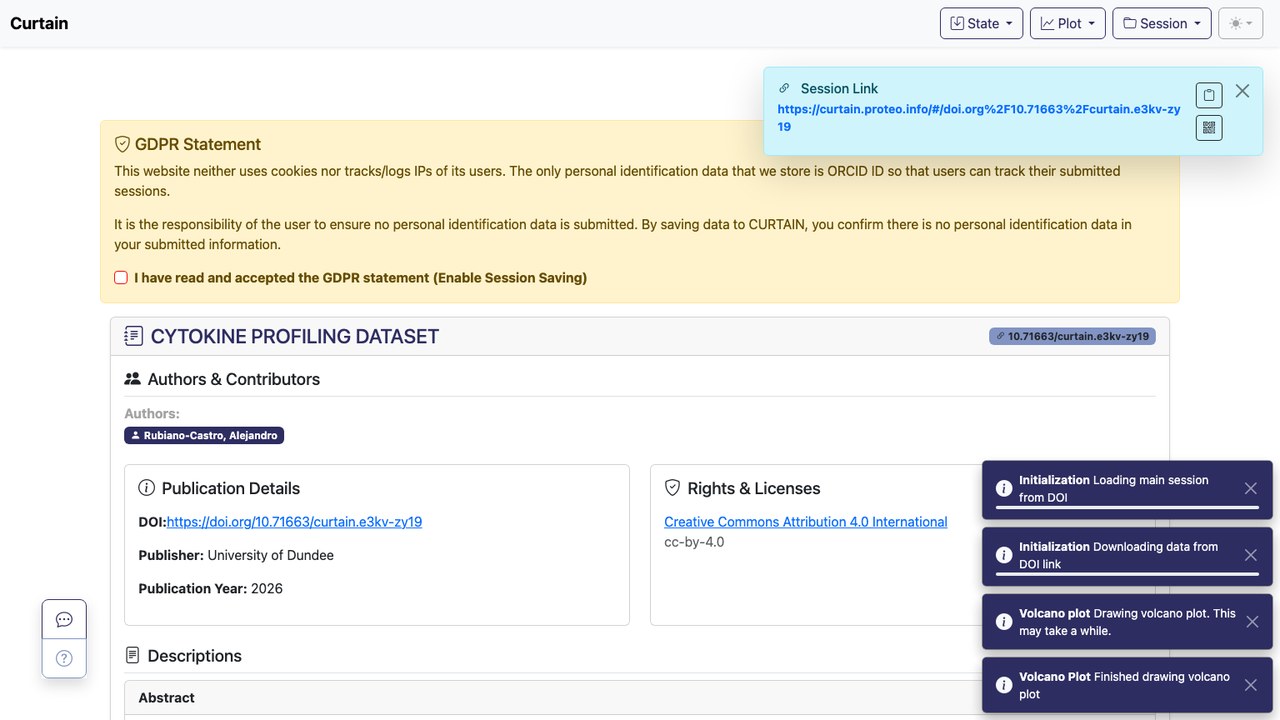The image size is (1280, 720).
Task: Go to the Curtain home title
Action: [39, 23]
